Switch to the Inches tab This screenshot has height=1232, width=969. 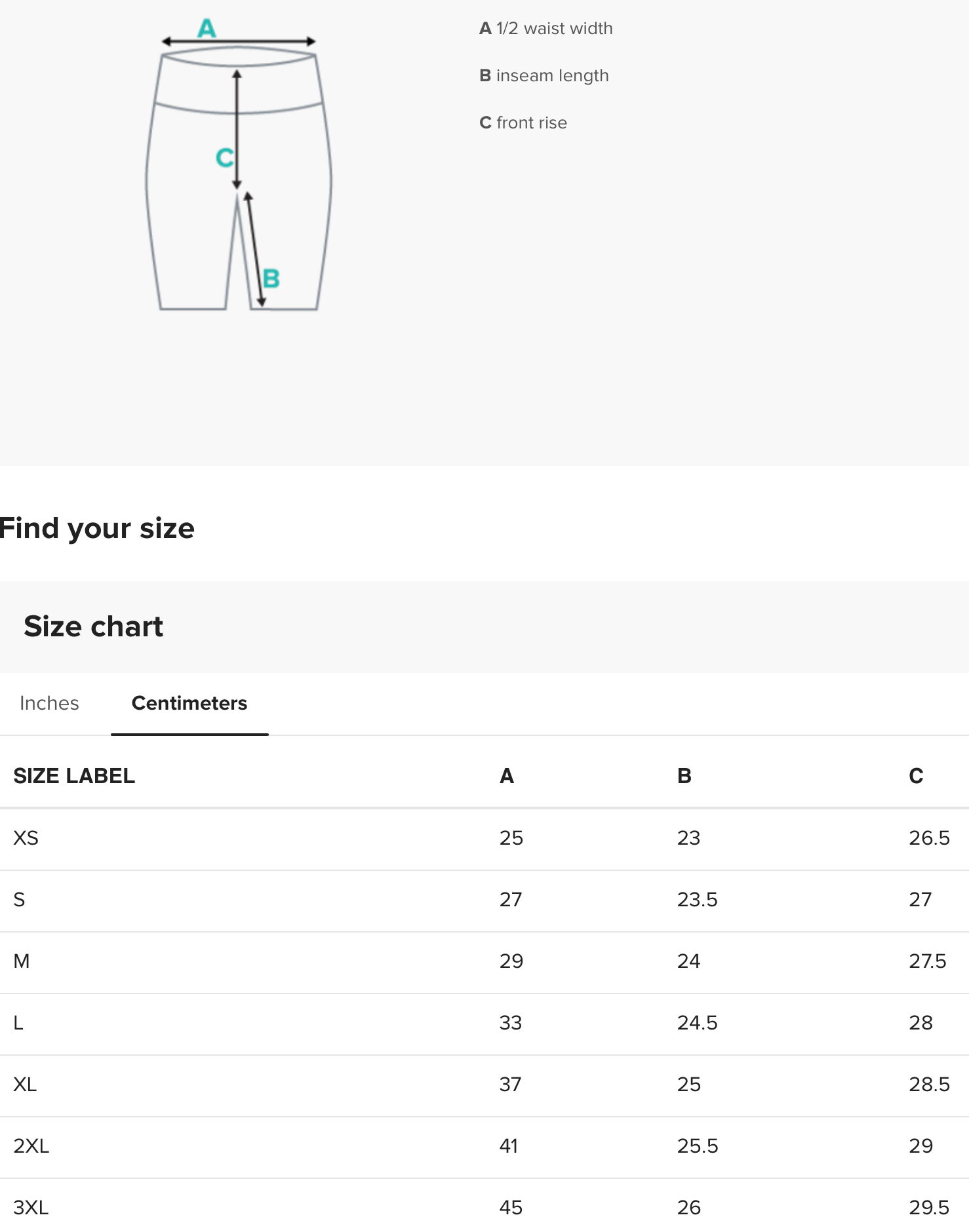pos(49,703)
